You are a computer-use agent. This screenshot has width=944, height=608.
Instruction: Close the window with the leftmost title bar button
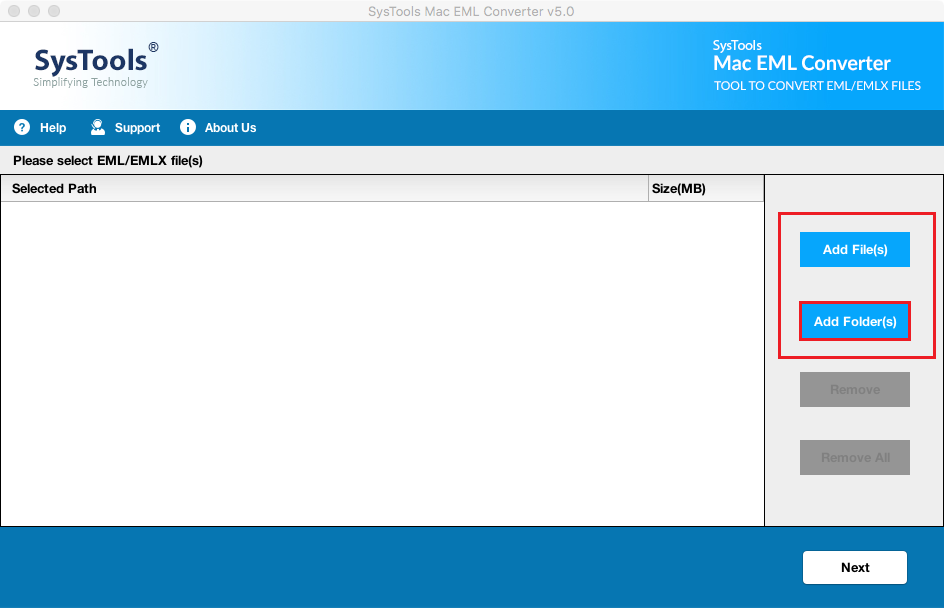coord(14,11)
